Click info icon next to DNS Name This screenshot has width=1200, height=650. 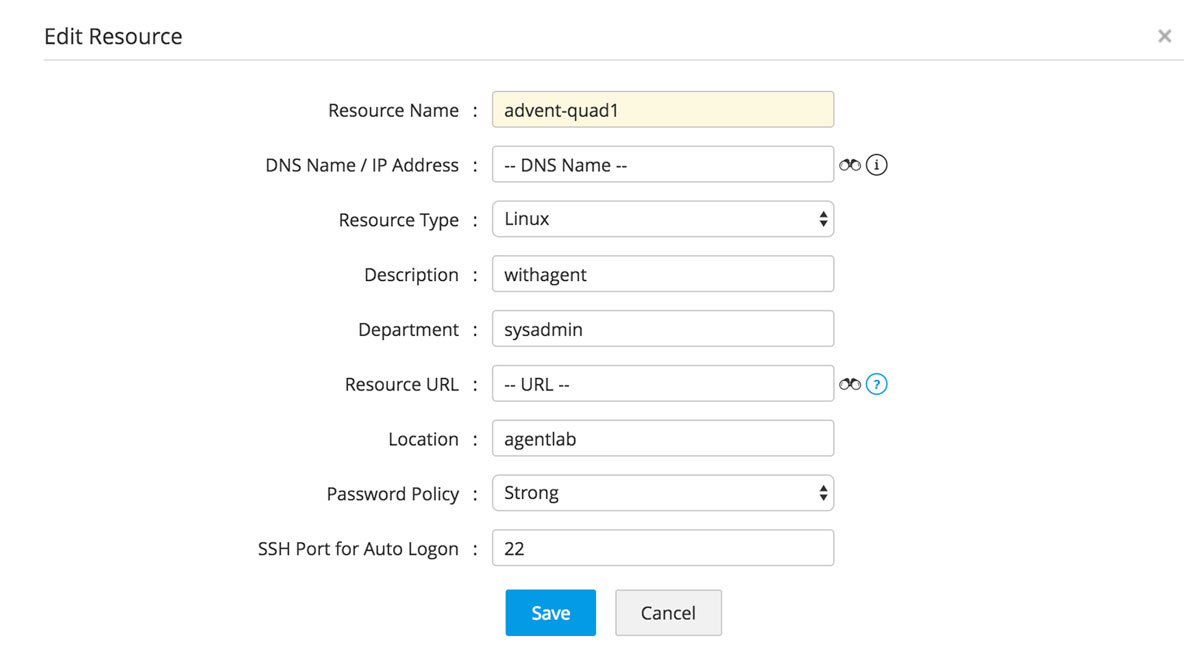[x=877, y=165]
